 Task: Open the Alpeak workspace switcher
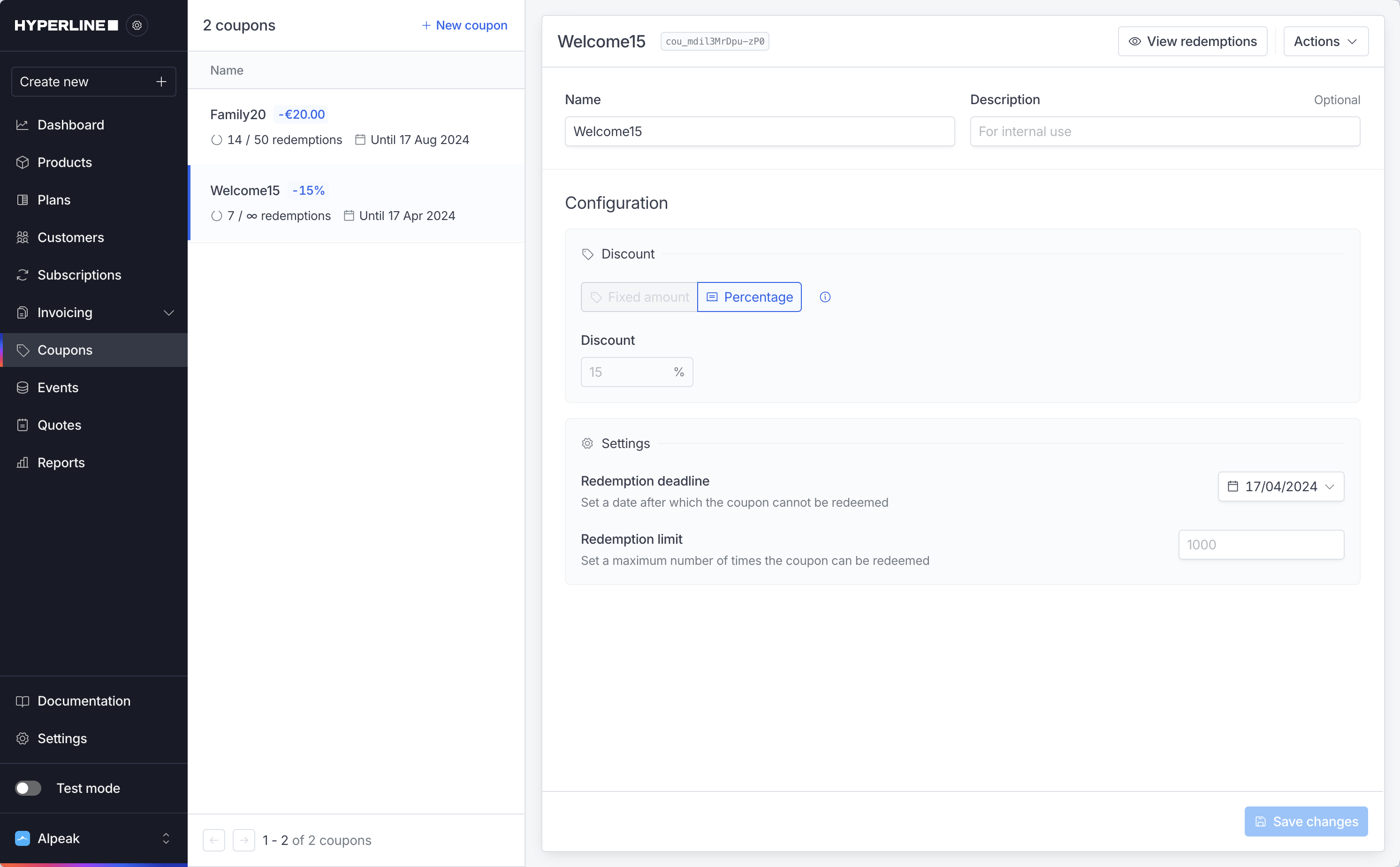(93, 838)
